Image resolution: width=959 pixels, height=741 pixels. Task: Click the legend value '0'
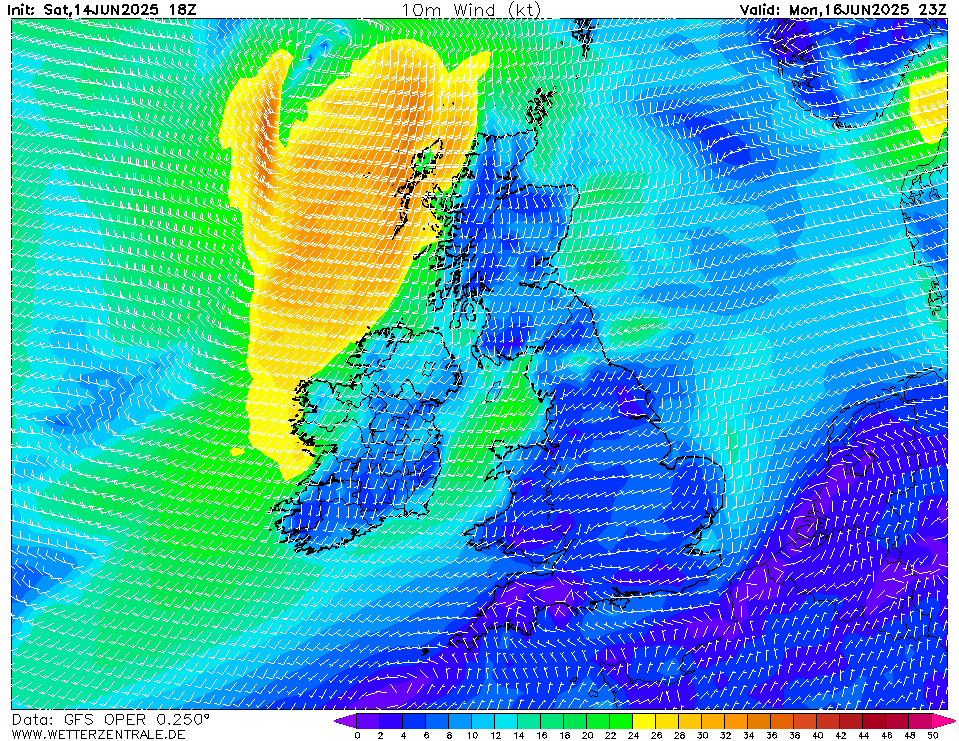tap(357, 735)
